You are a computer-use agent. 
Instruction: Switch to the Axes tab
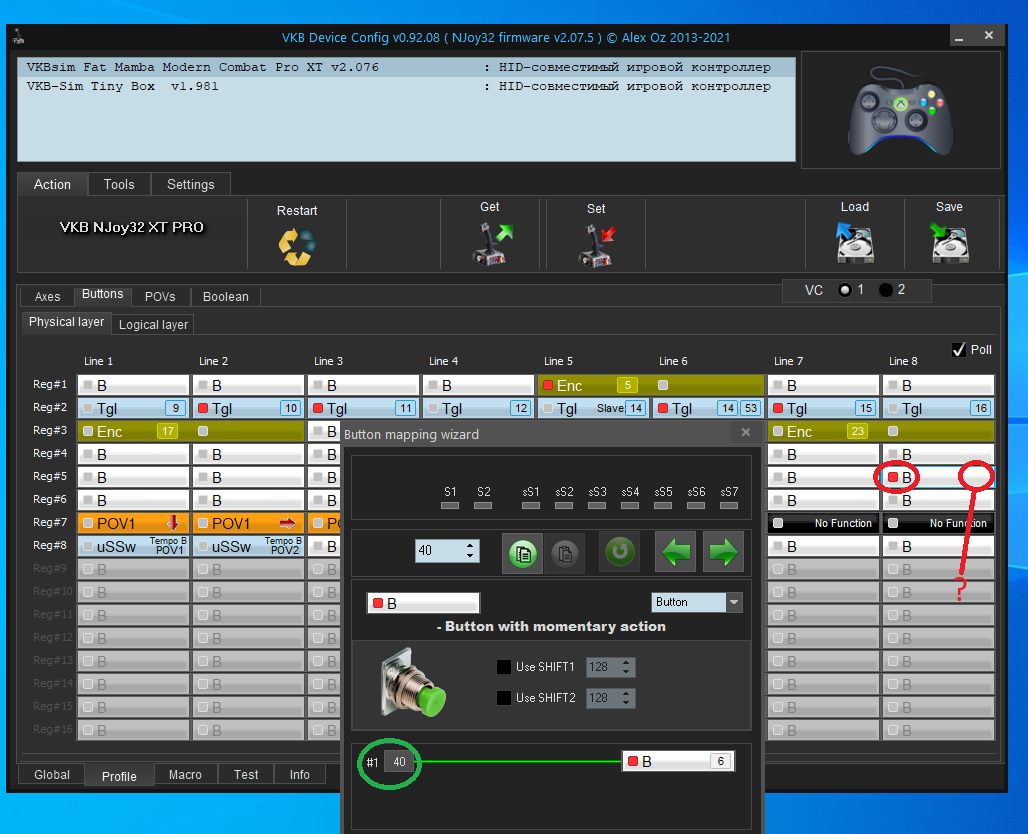47,296
